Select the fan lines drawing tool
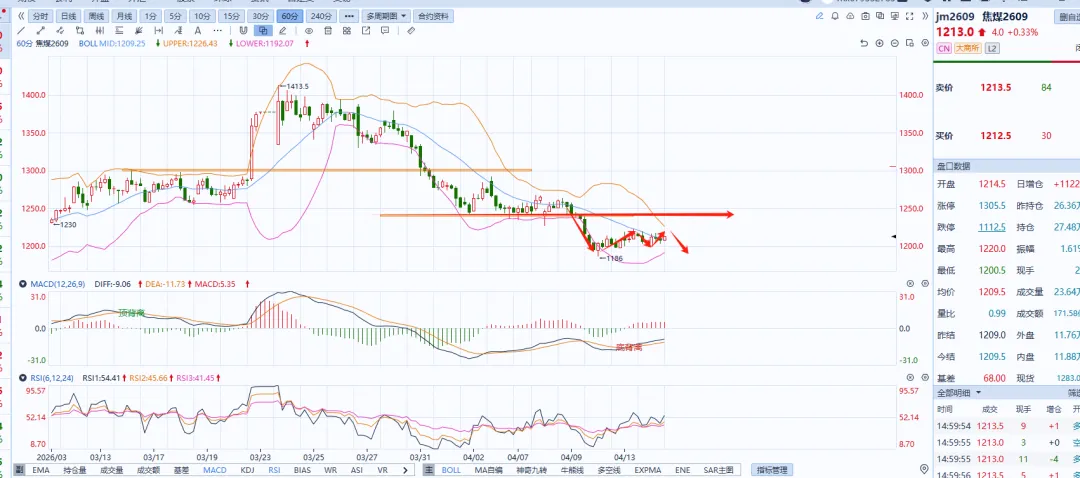The width and height of the screenshot is (1080, 478). click(138, 30)
